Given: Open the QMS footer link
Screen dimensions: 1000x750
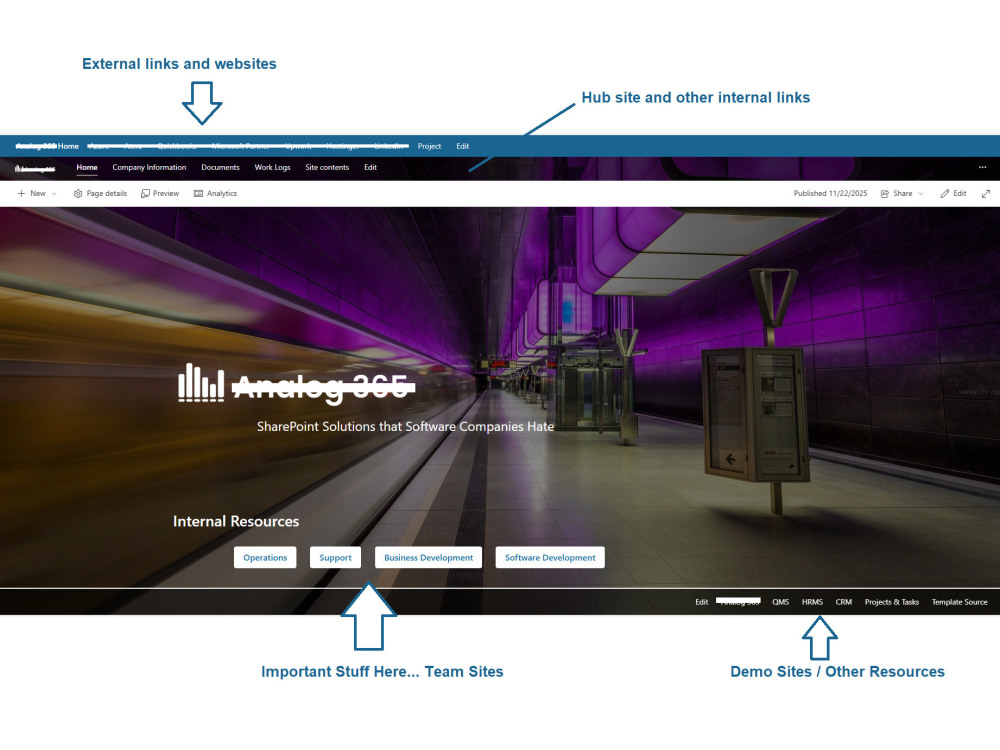Looking at the screenshot, I should (781, 602).
